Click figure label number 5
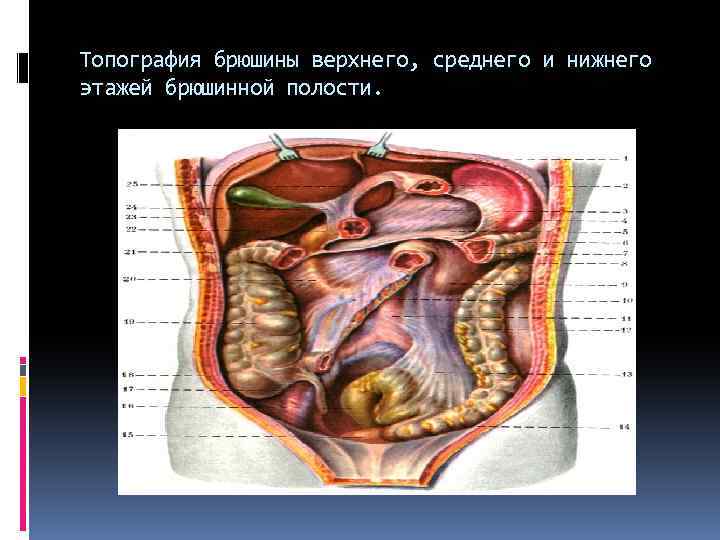This screenshot has height=540, width=720. click(625, 232)
